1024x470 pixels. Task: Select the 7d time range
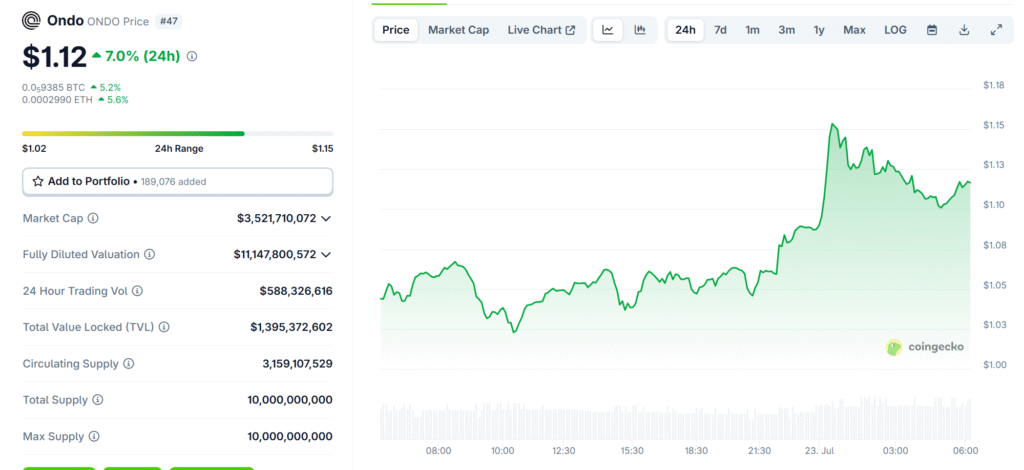pos(720,30)
